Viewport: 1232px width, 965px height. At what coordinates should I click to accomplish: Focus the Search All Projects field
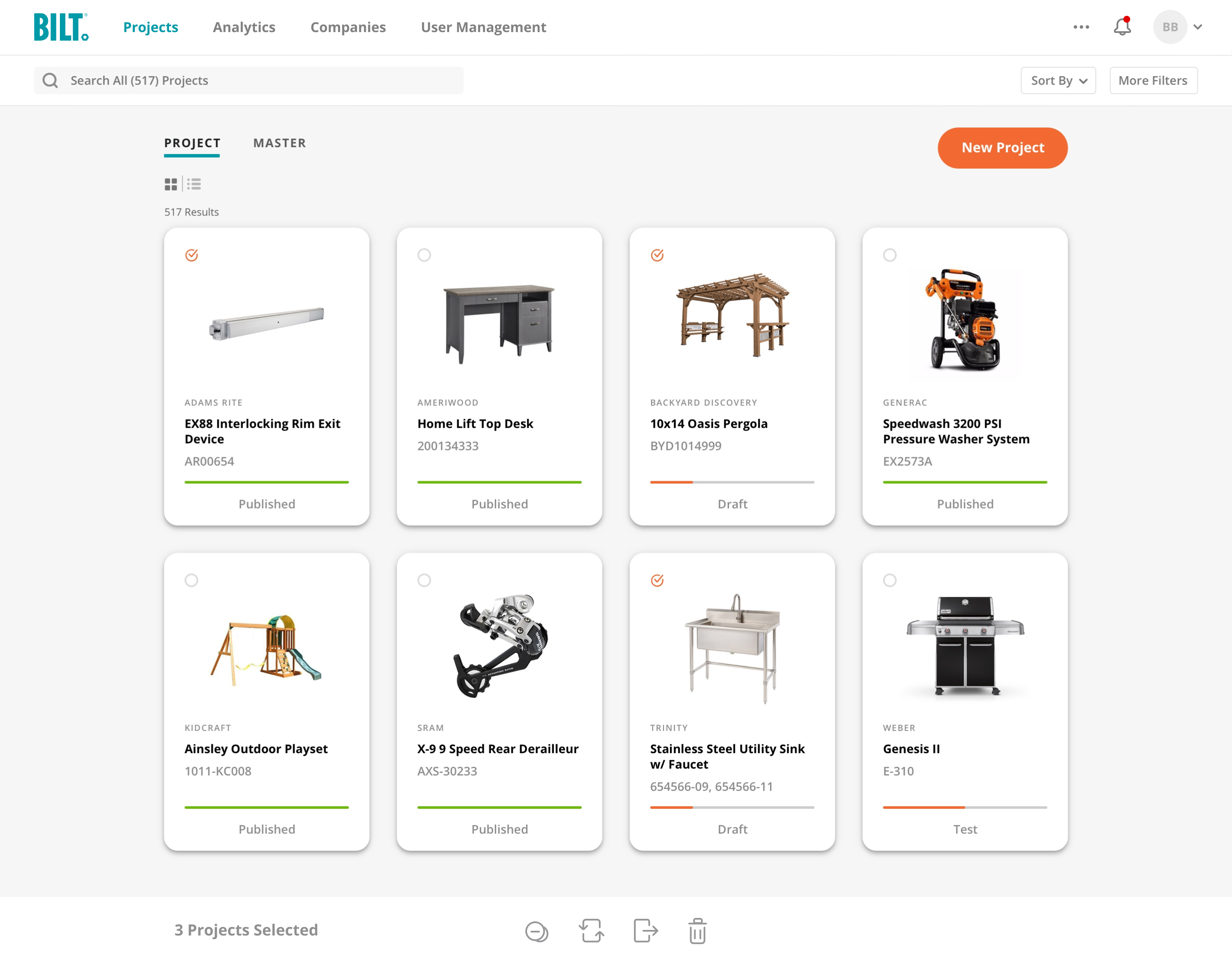click(x=249, y=81)
